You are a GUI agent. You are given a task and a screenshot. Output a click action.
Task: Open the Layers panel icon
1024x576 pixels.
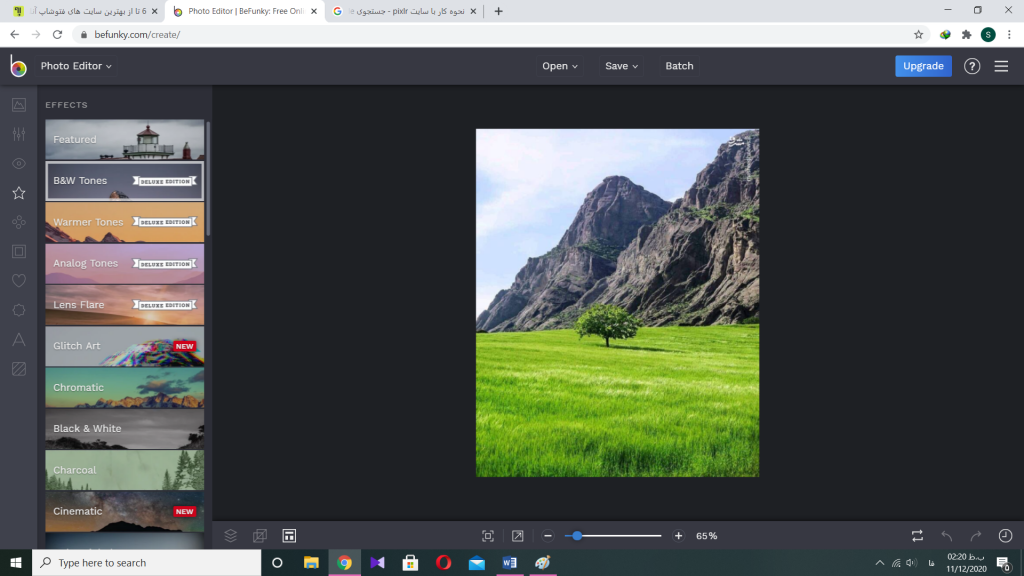coord(231,536)
